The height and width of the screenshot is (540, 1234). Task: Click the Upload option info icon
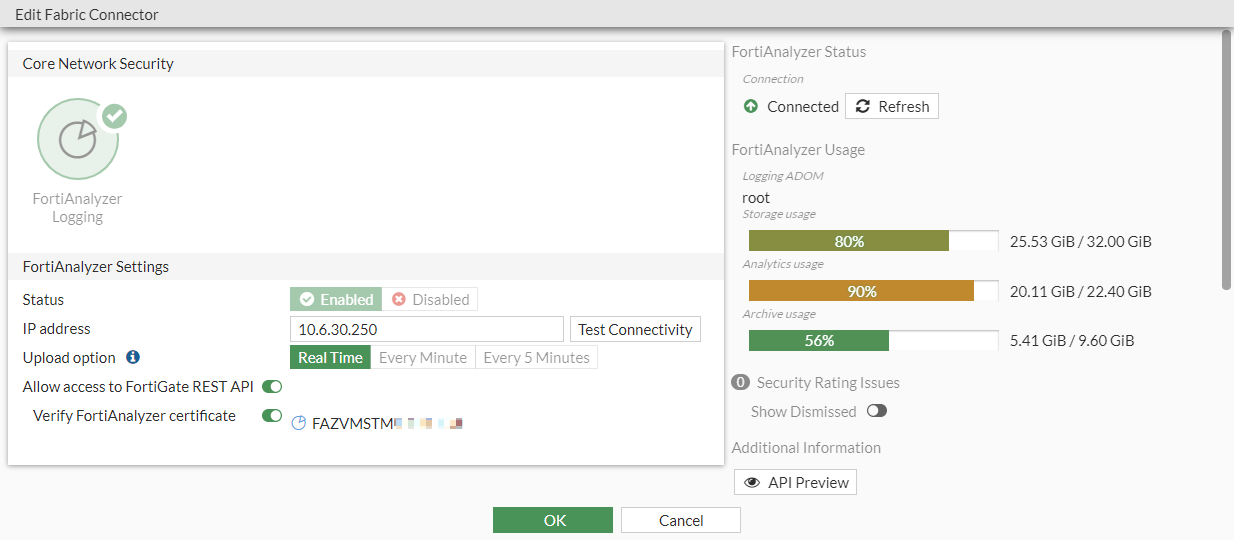(133, 357)
